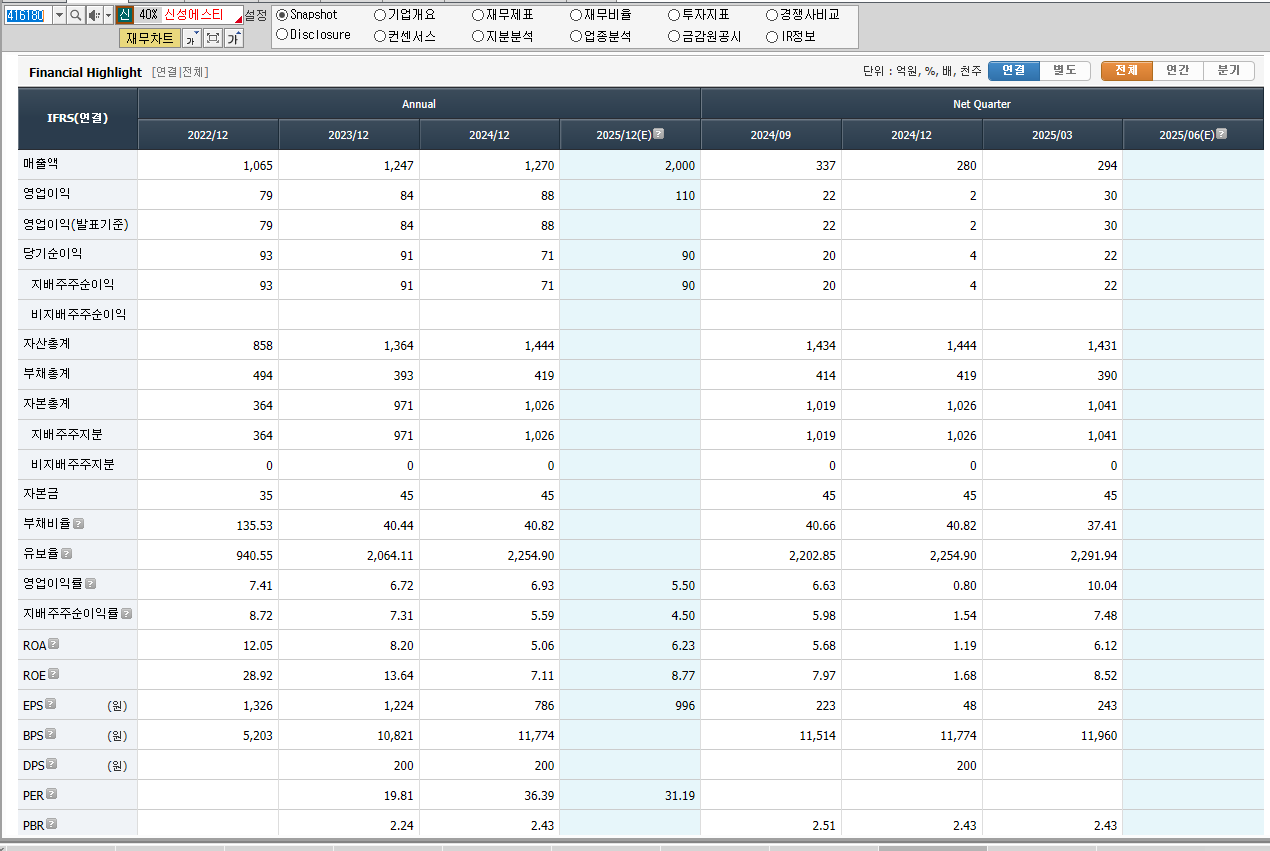Open the 재무차트 button
Screen dimensions: 1270x851
click(x=150, y=38)
